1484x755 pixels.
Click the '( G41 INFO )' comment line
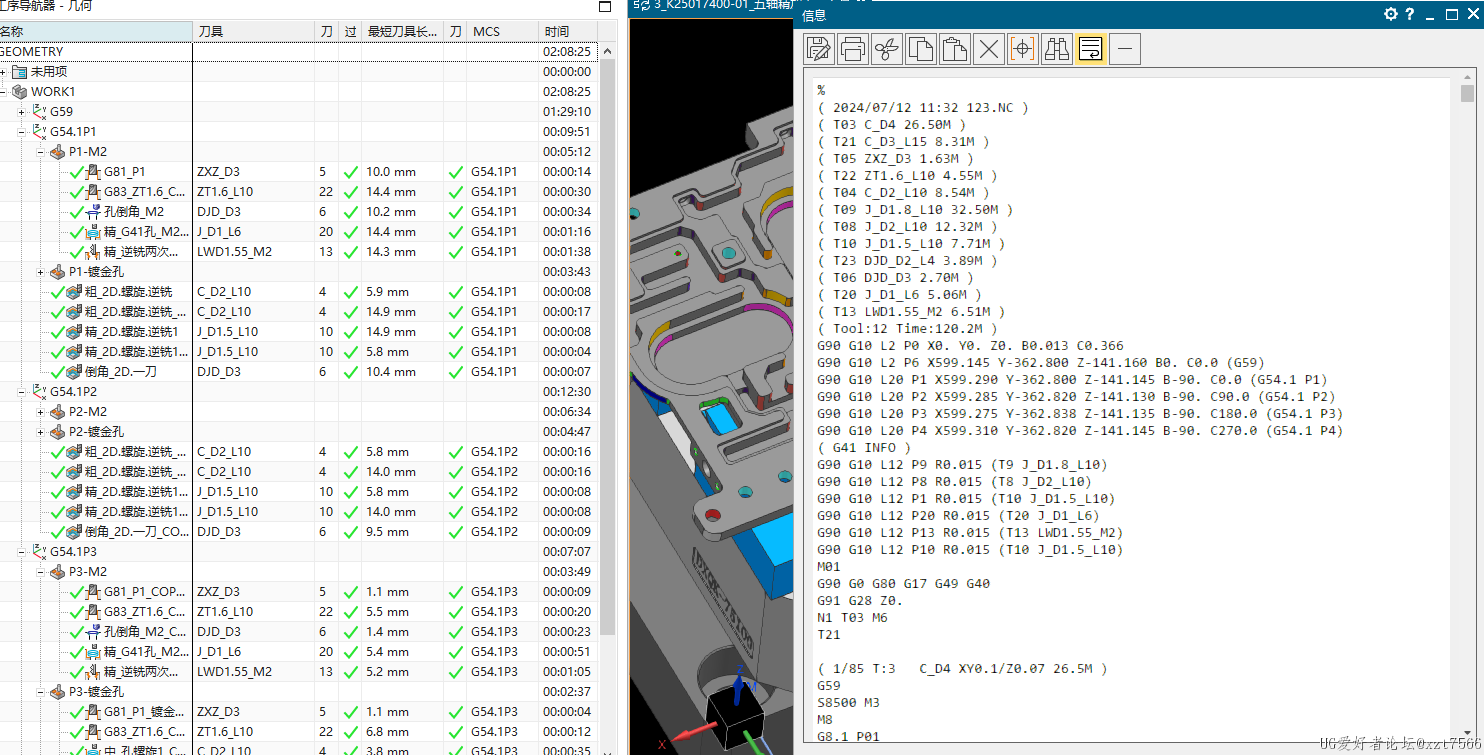[x=864, y=447]
